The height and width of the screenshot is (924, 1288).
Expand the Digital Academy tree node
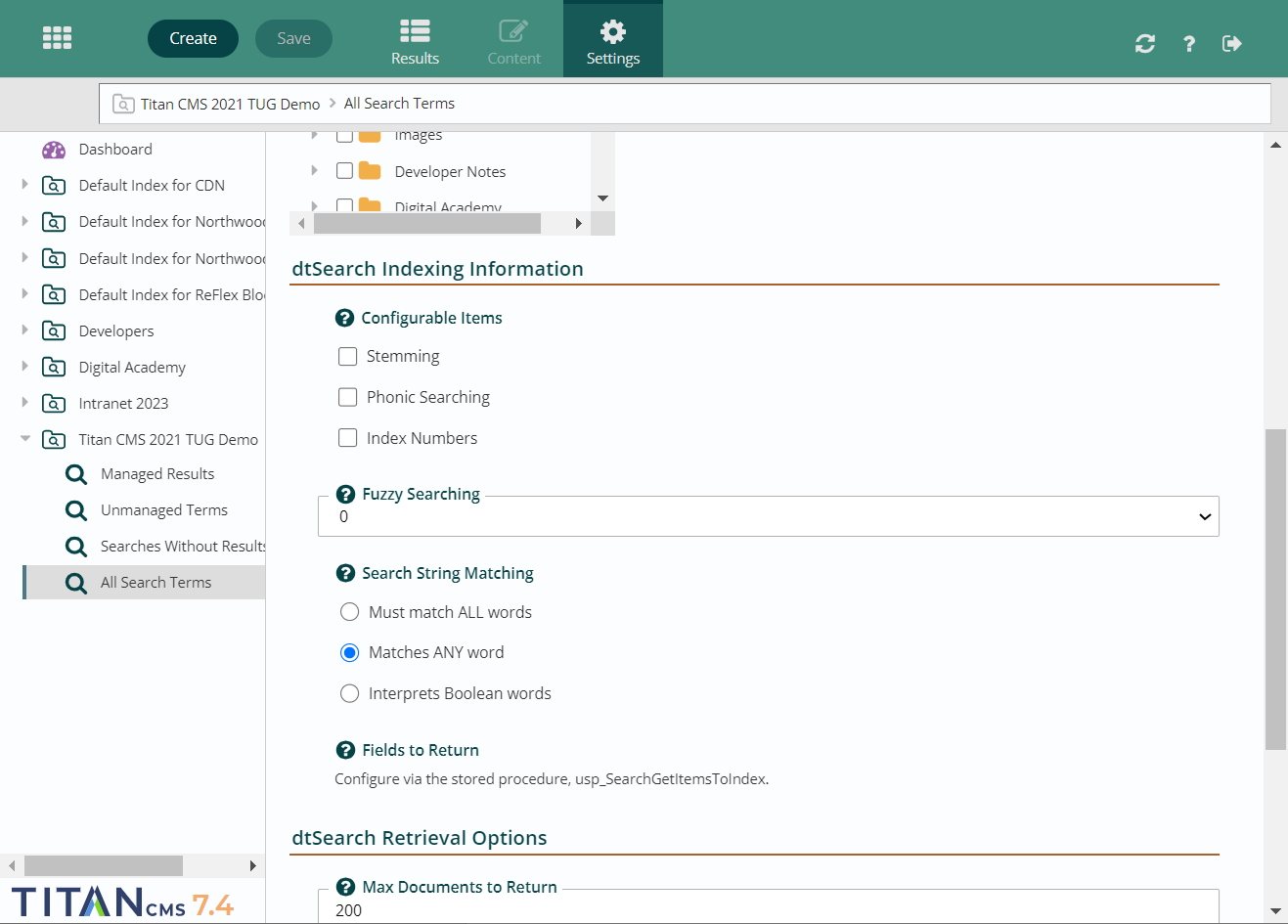click(24, 366)
